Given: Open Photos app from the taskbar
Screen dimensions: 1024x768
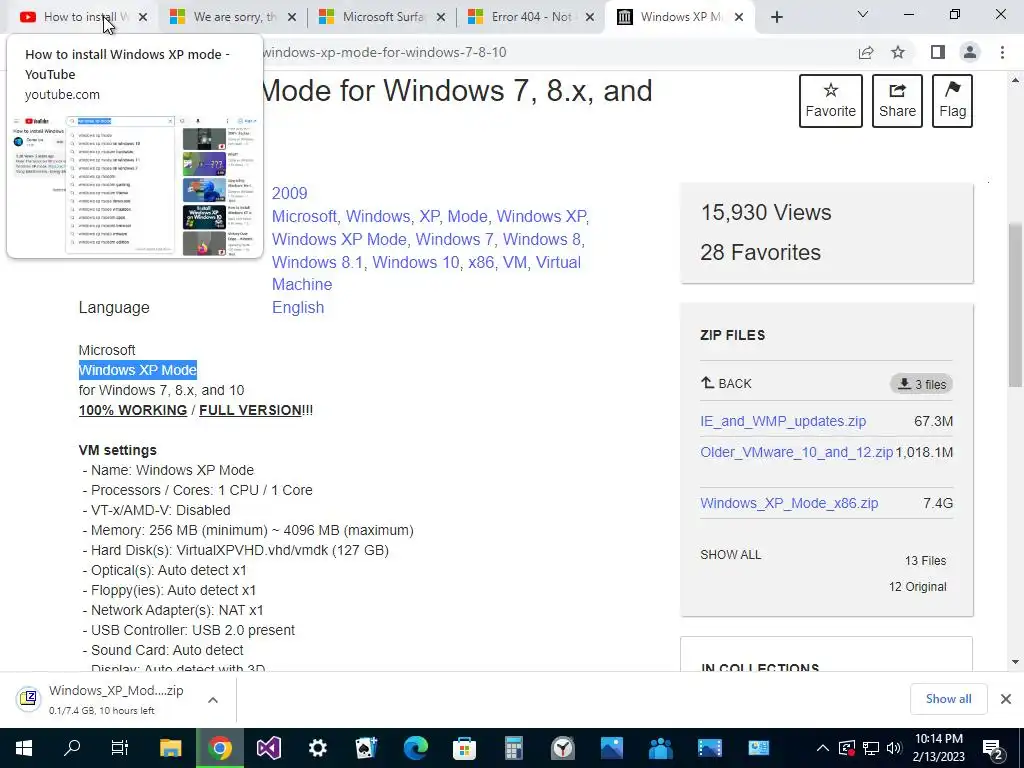Looking at the screenshot, I should coord(612,748).
